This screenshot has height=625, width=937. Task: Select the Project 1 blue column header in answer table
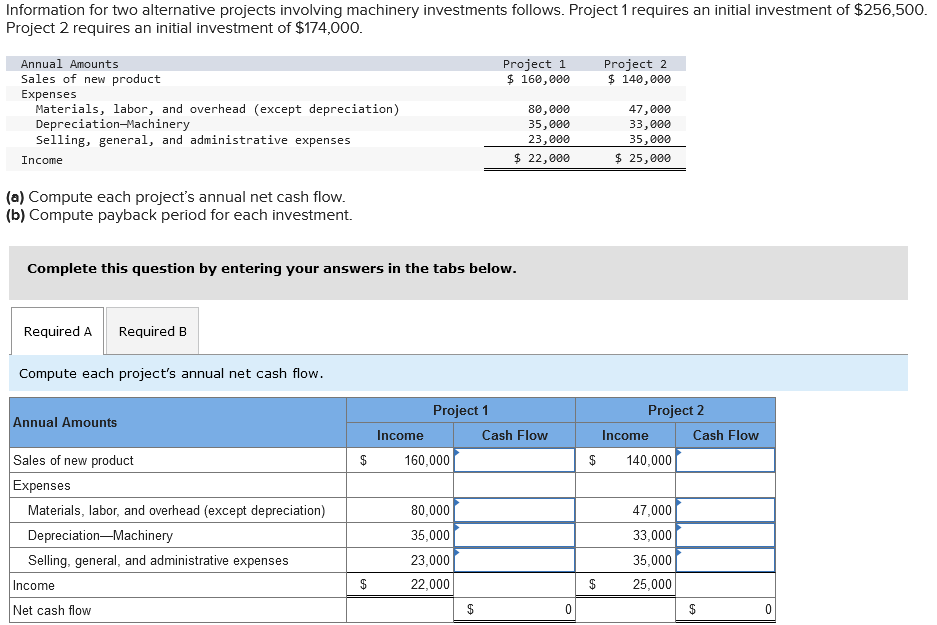click(x=461, y=410)
